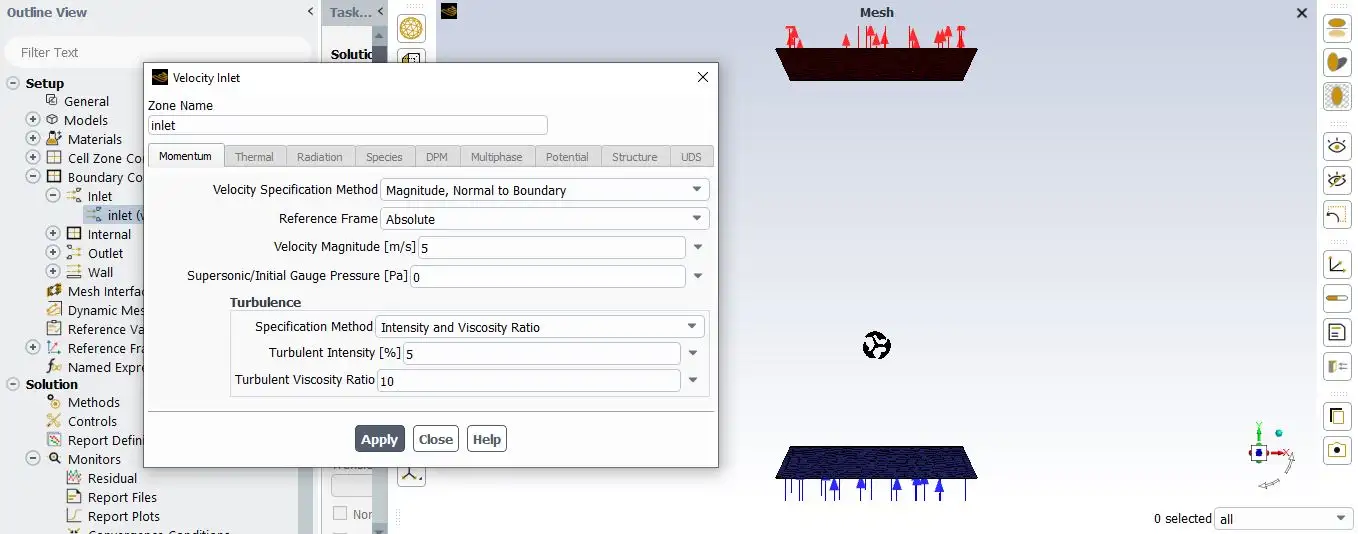1358x534 pixels.
Task: Select Materials in the outline tree
Action: (95, 139)
